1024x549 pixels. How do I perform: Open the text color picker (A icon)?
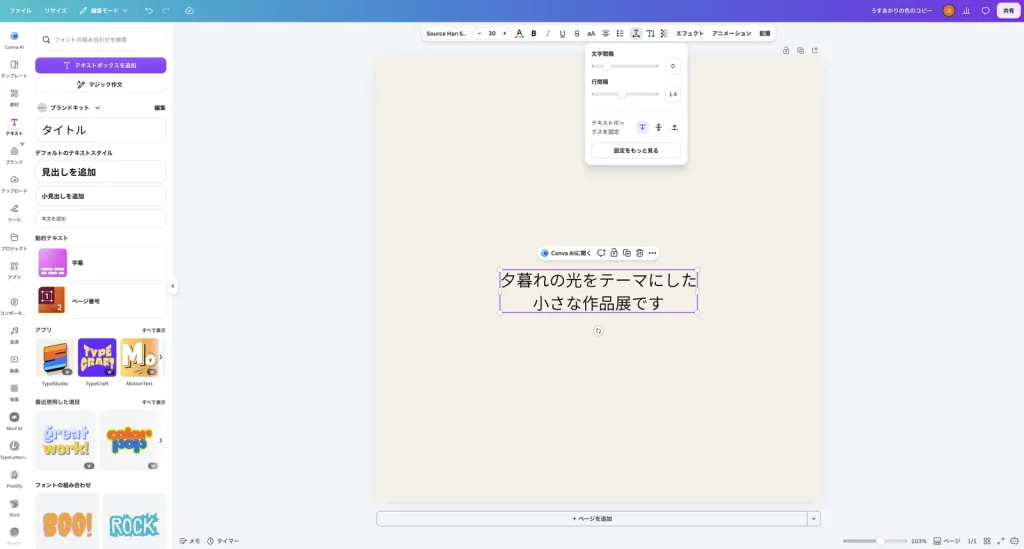519,33
